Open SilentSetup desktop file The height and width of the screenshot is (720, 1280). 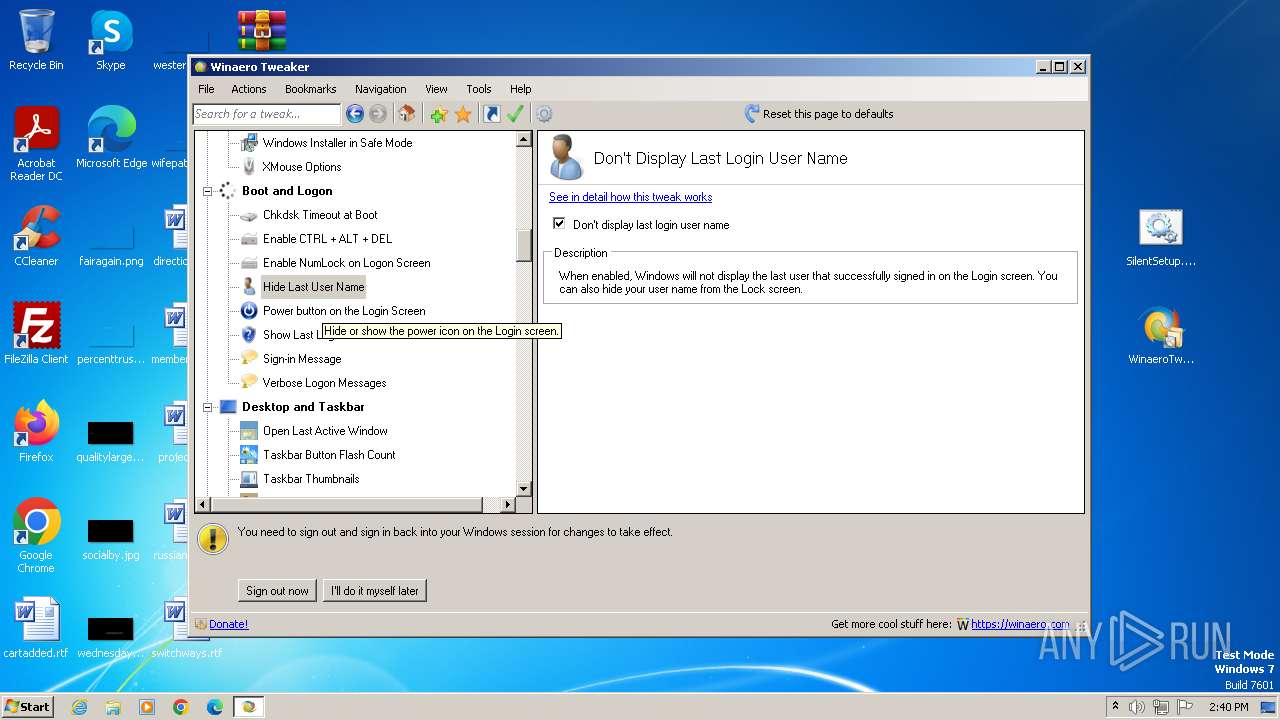tap(1161, 238)
